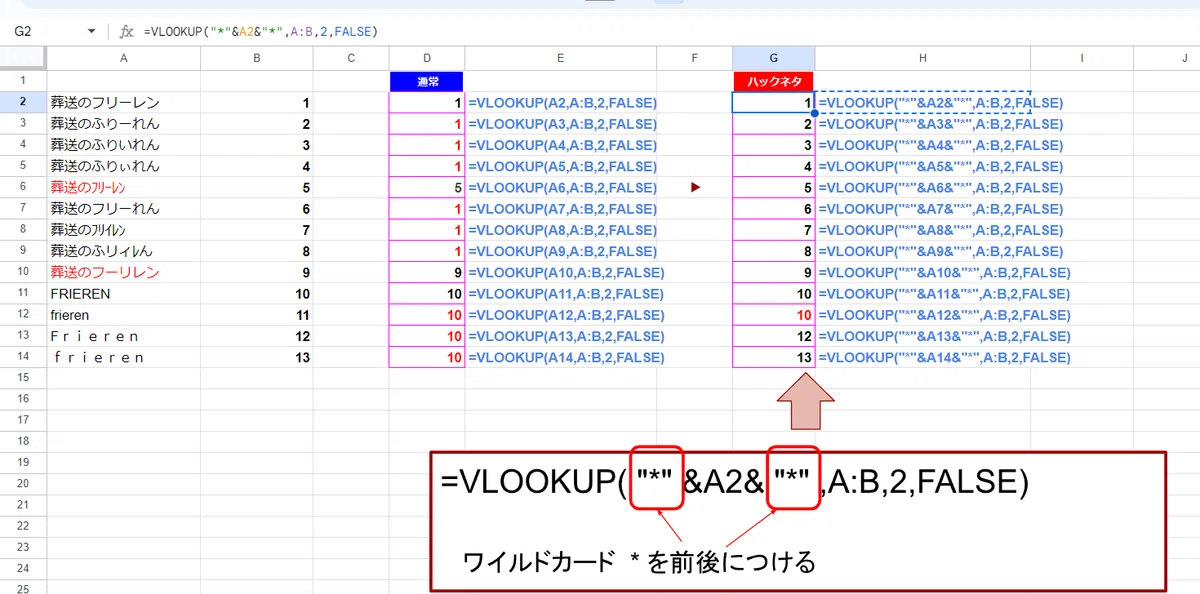Select column D result 5 in row 6
The height and width of the screenshot is (594, 1200).
point(427,187)
